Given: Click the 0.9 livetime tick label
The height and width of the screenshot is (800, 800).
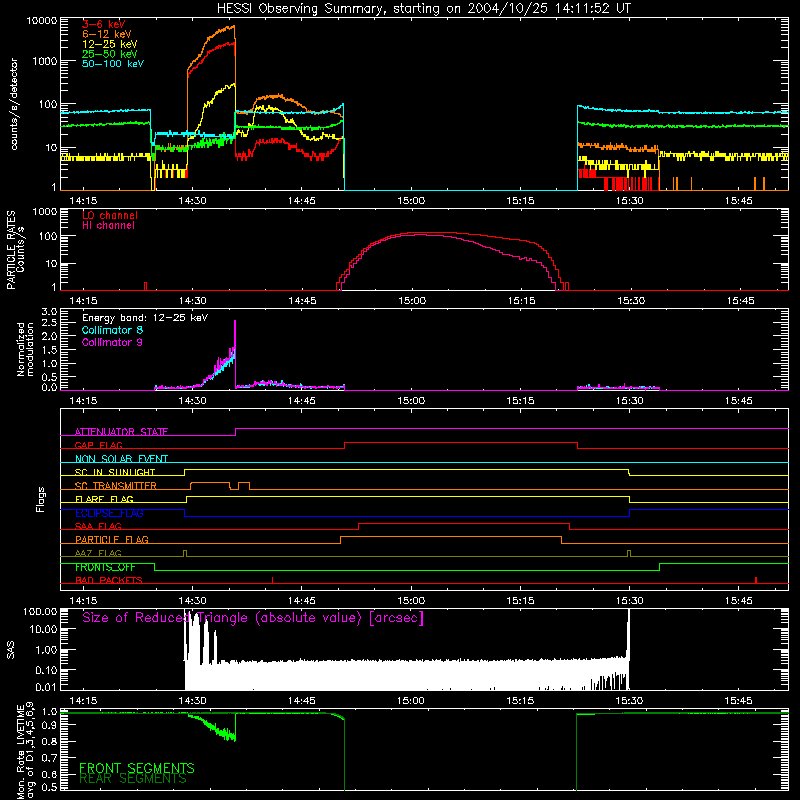Looking at the screenshot, I should point(49,726).
